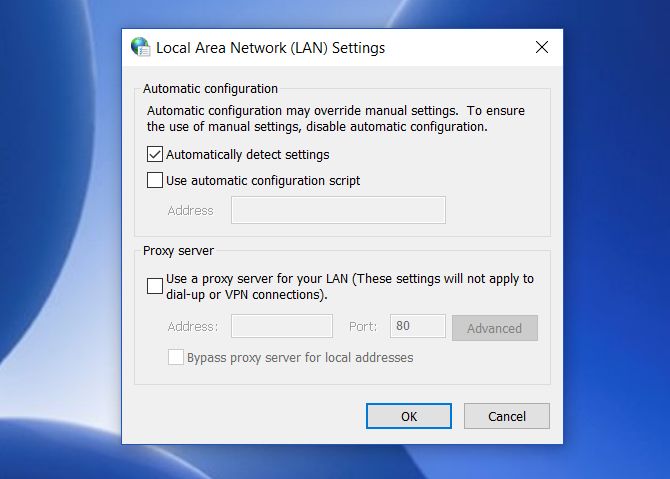670x479 pixels.
Task: Confirm settings with the OK button
Action: 409,416
